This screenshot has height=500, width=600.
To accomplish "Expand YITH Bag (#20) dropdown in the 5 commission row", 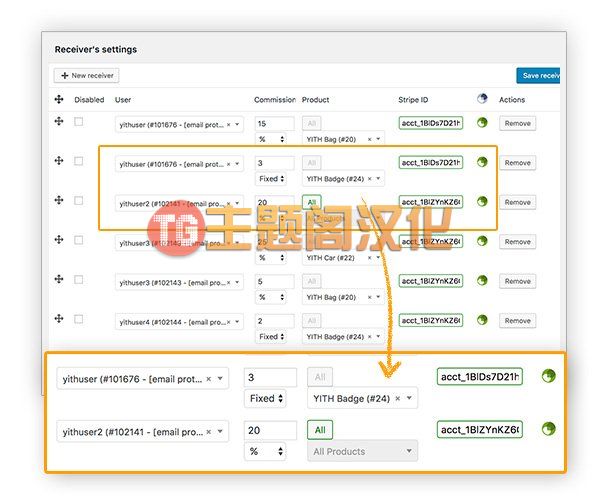I will (378, 297).
